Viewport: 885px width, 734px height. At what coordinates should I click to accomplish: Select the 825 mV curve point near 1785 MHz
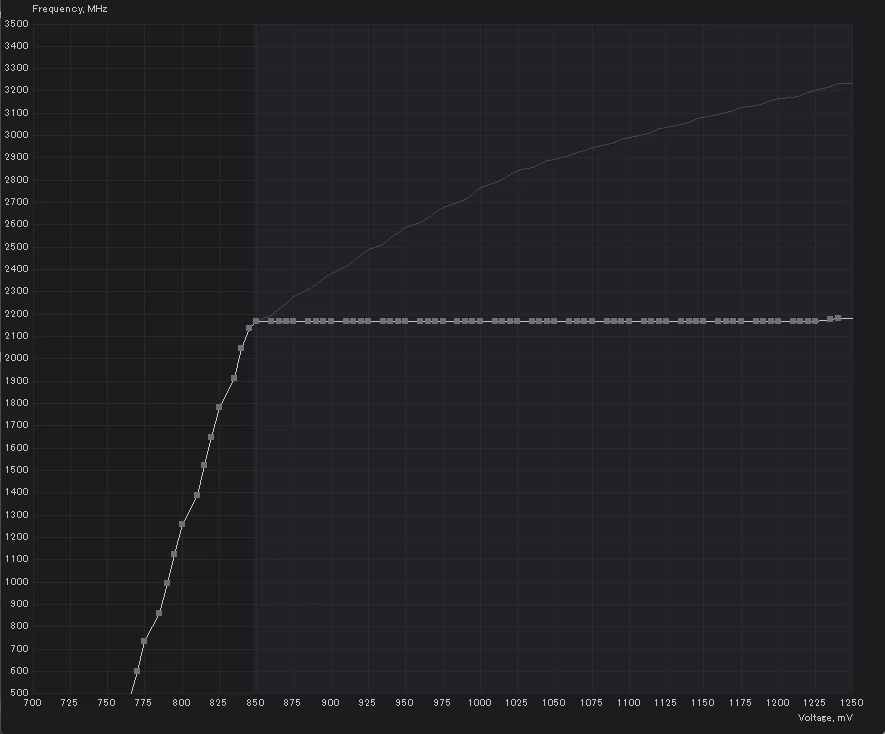tap(219, 407)
